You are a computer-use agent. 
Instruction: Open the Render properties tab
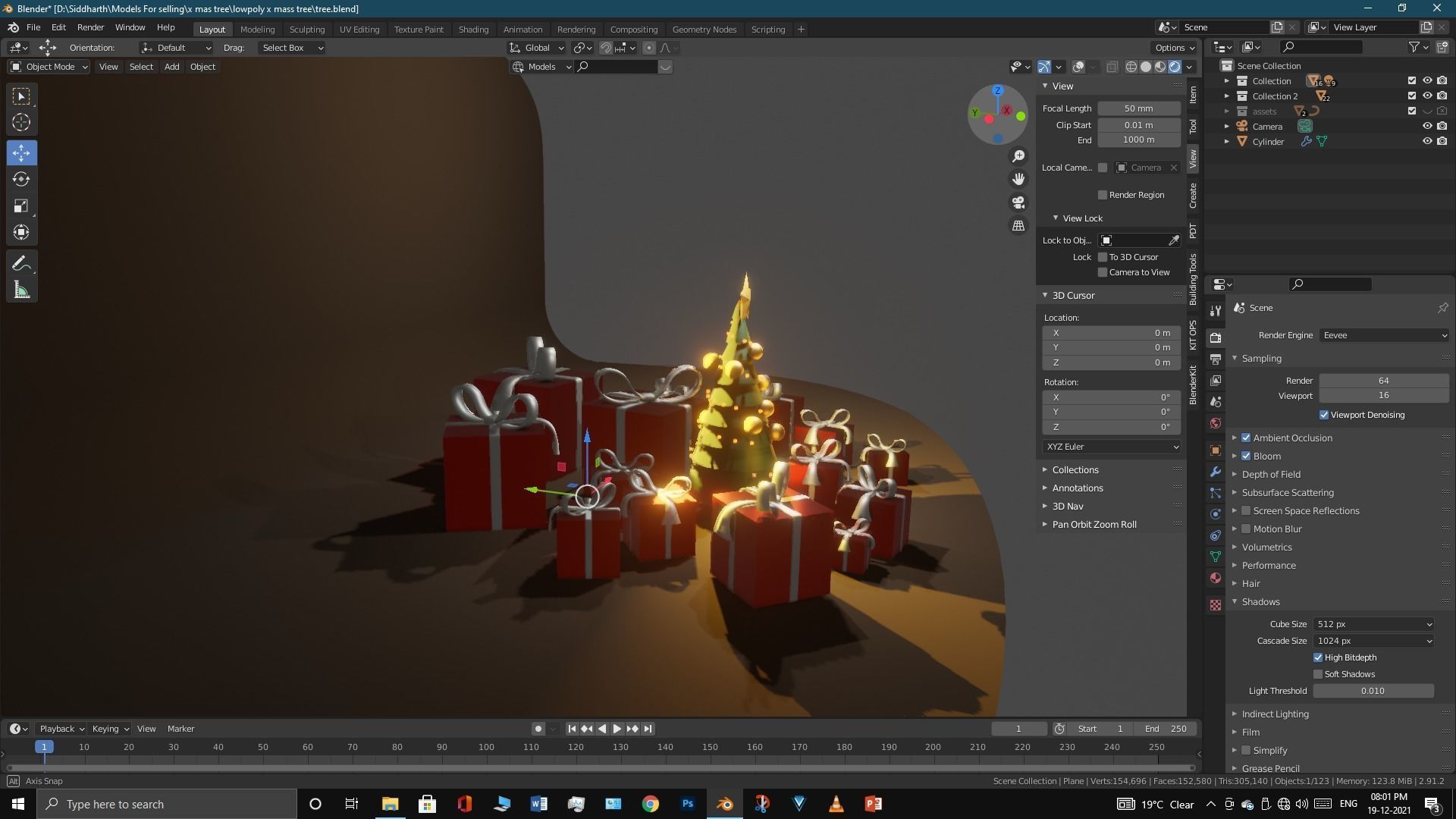1216,337
